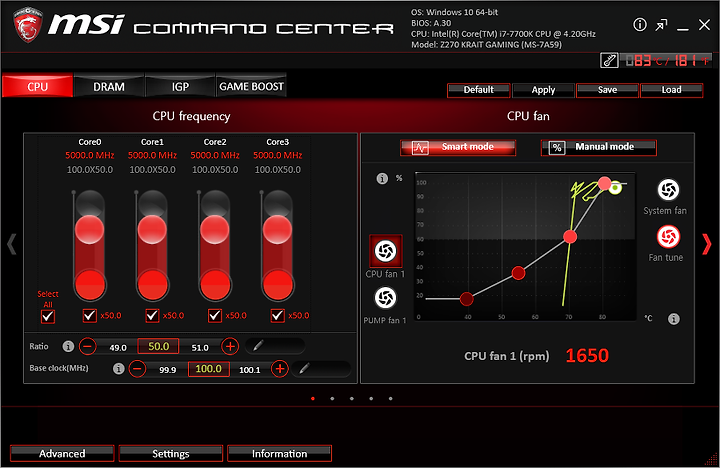Screen dimensions: 720x468
Task: Toggle the Core1 x50.0 checkbox
Action: pyautogui.click(x=152, y=316)
